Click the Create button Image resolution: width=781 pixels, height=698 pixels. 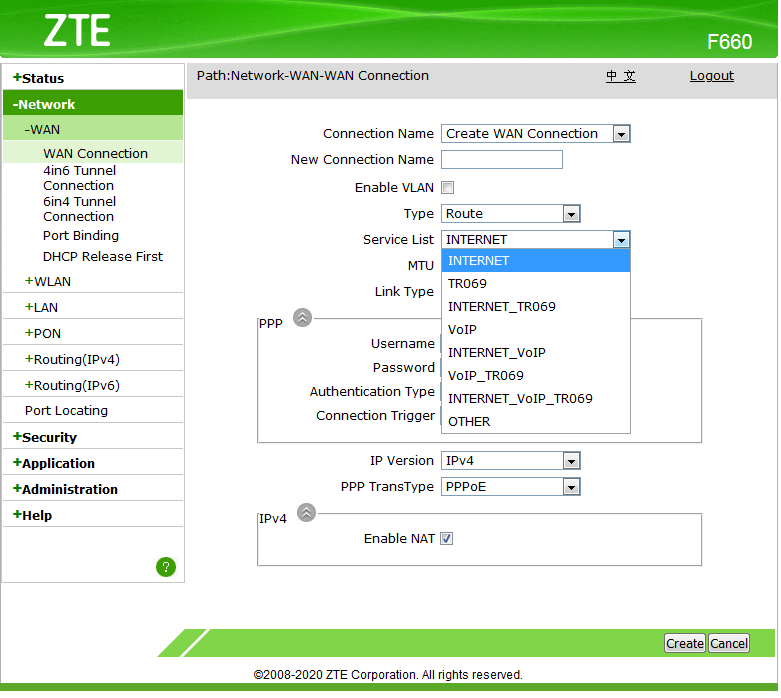(x=684, y=644)
